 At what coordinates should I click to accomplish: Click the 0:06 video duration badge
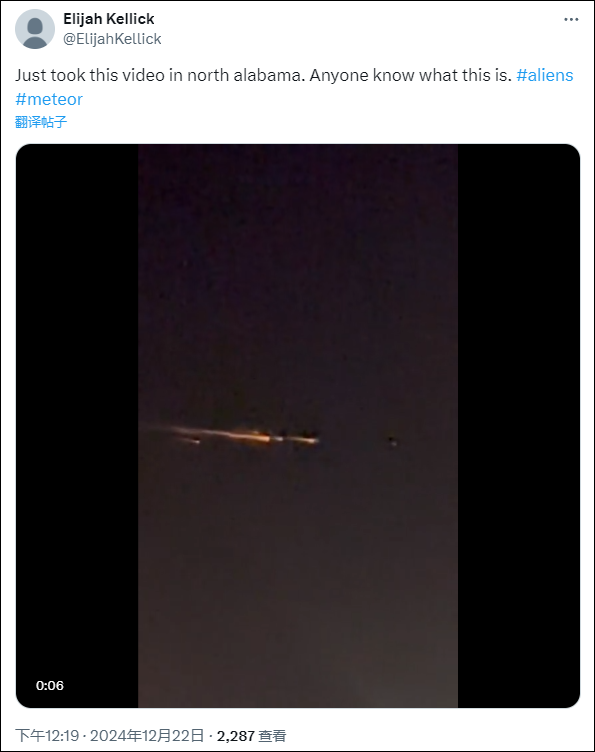[50, 685]
